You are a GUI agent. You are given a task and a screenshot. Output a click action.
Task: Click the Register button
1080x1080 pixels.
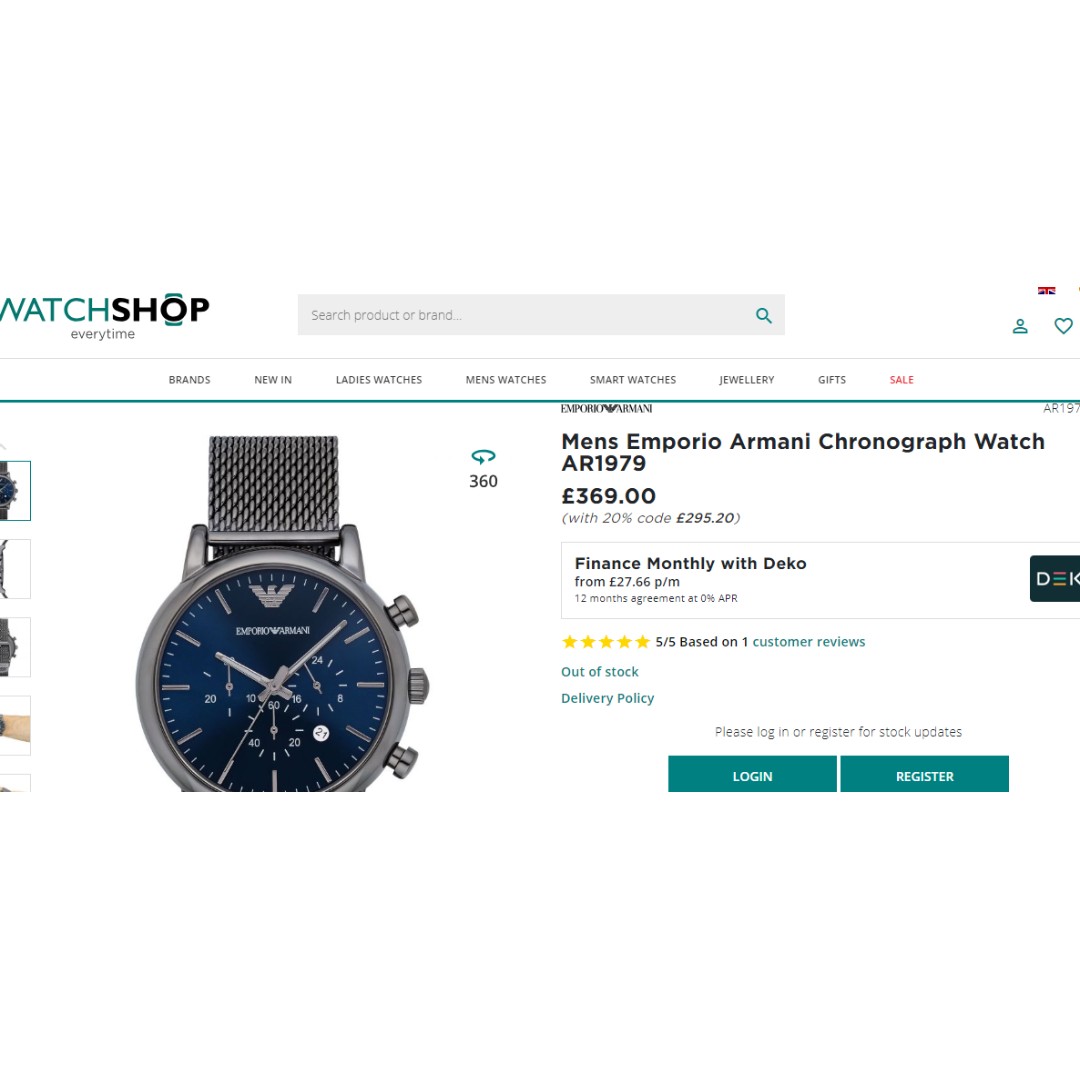[924, 774]
